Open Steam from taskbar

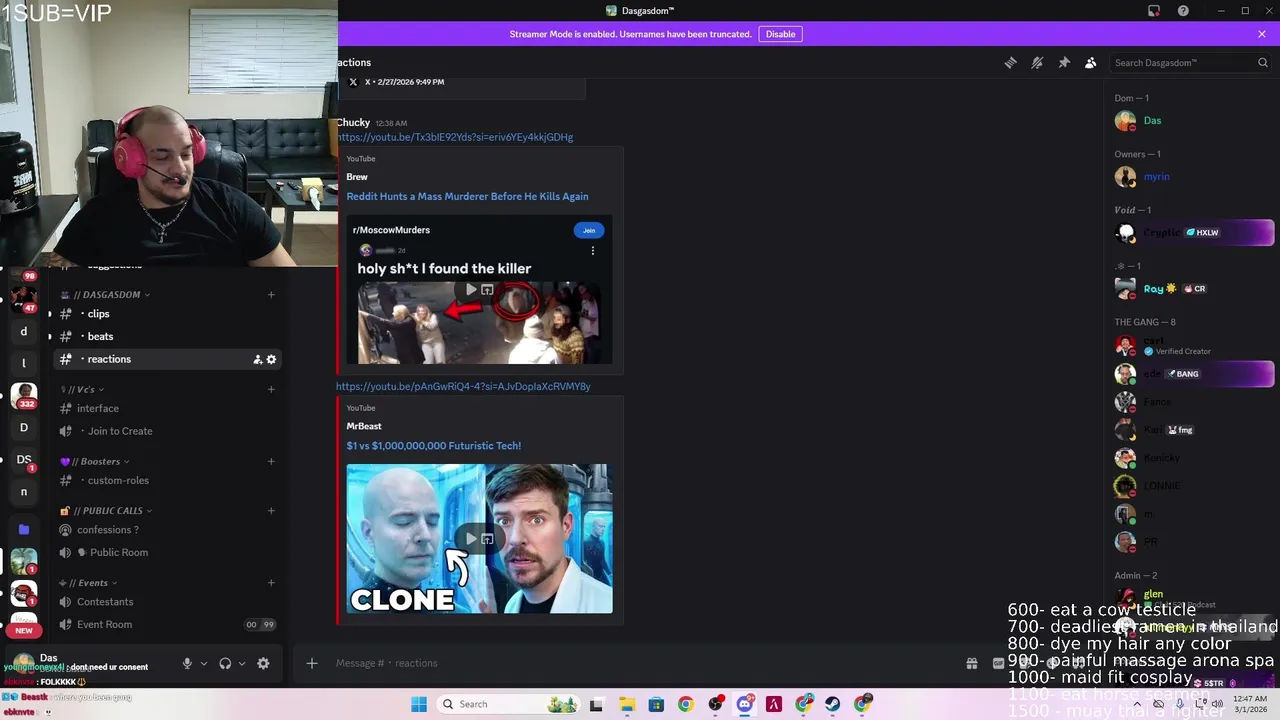click(x=833, y=704)
